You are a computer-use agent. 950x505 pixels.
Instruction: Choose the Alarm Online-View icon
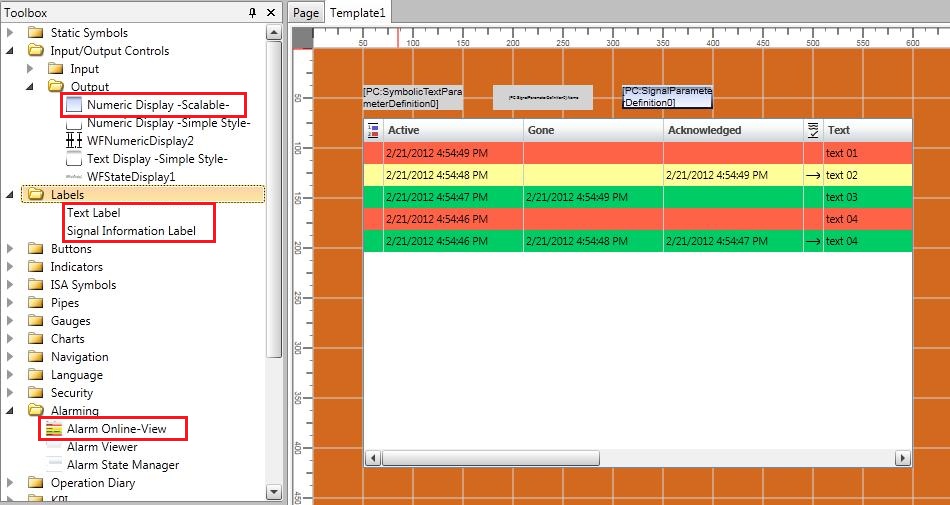click(54, 429)
